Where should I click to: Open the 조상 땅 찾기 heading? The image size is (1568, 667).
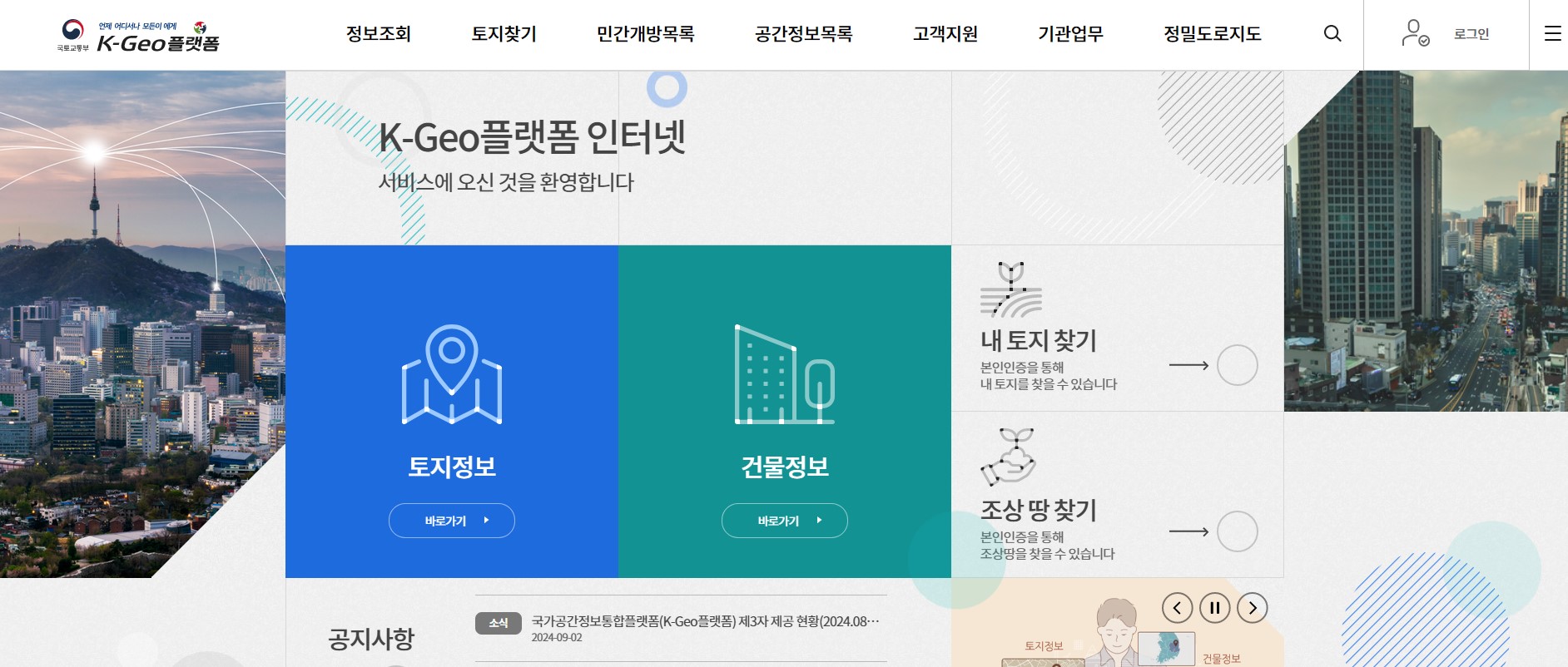(1039, 510)
